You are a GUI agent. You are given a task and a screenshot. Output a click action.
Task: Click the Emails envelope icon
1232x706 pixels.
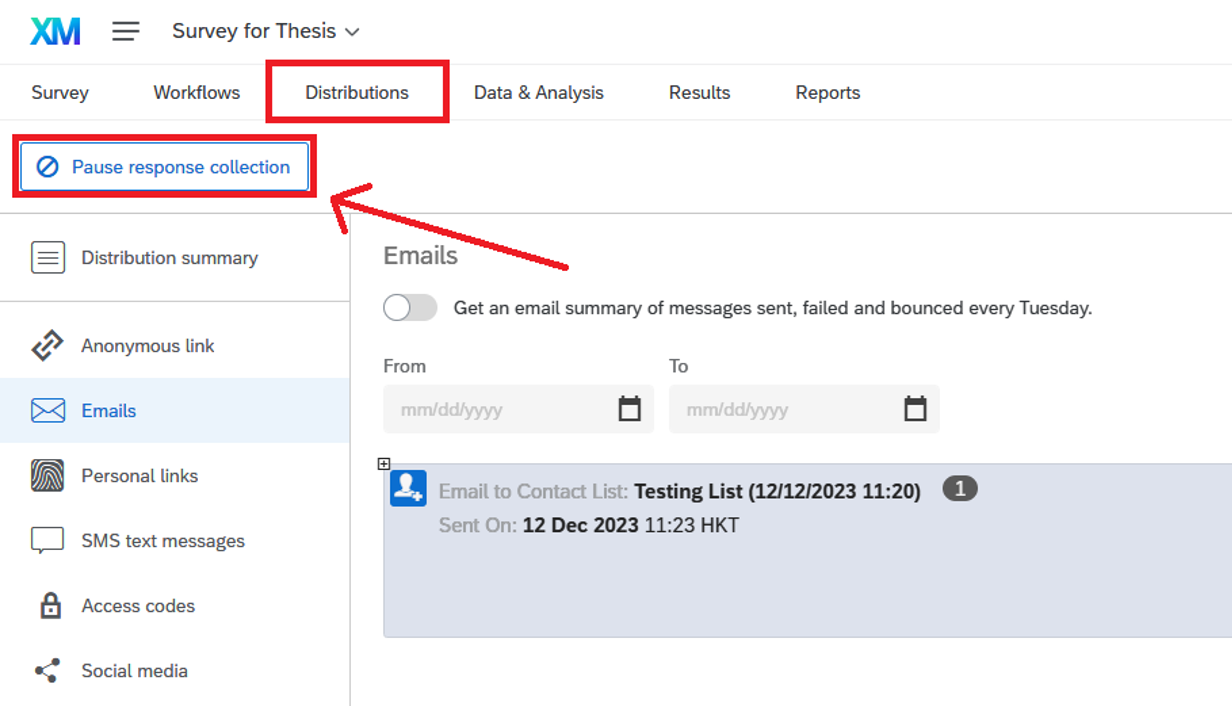48,411
